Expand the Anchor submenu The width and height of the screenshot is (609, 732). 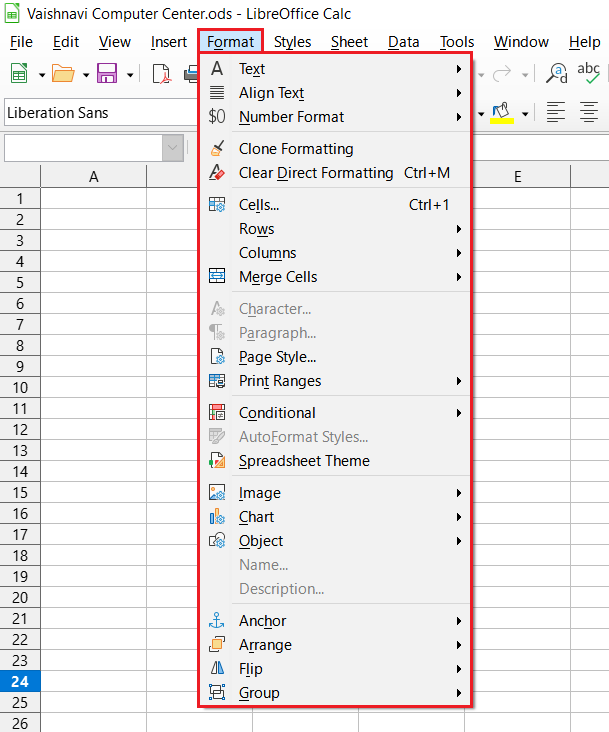pyautogui.click(x=336, y=621)
